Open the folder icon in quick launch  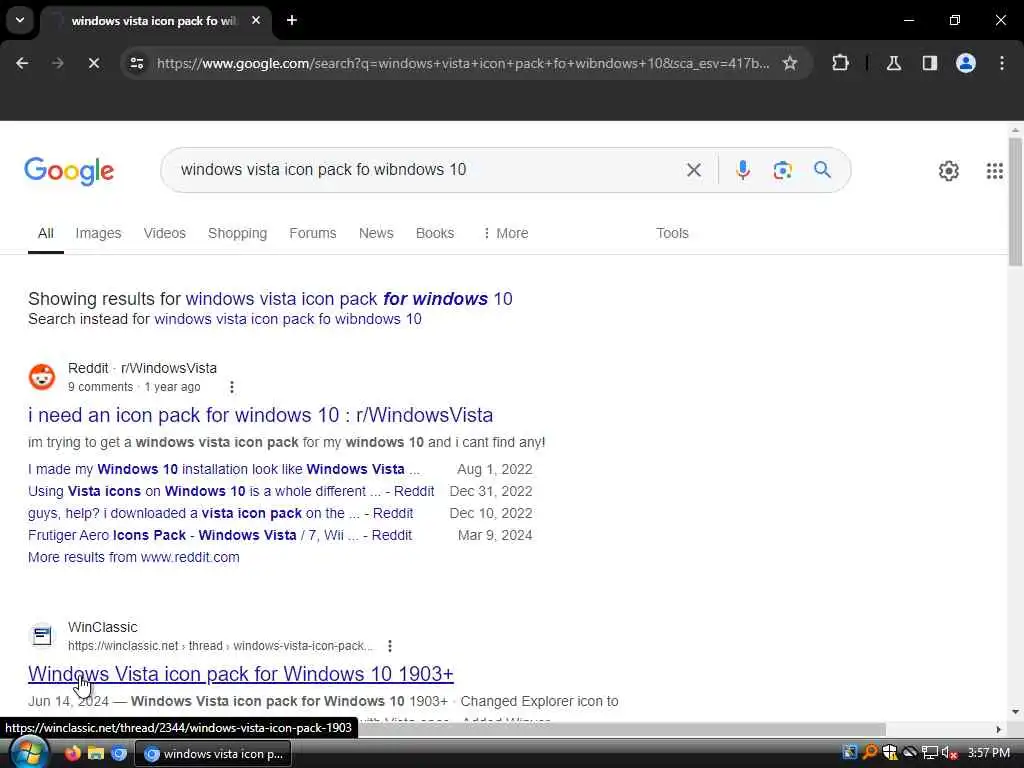(96, 753)
